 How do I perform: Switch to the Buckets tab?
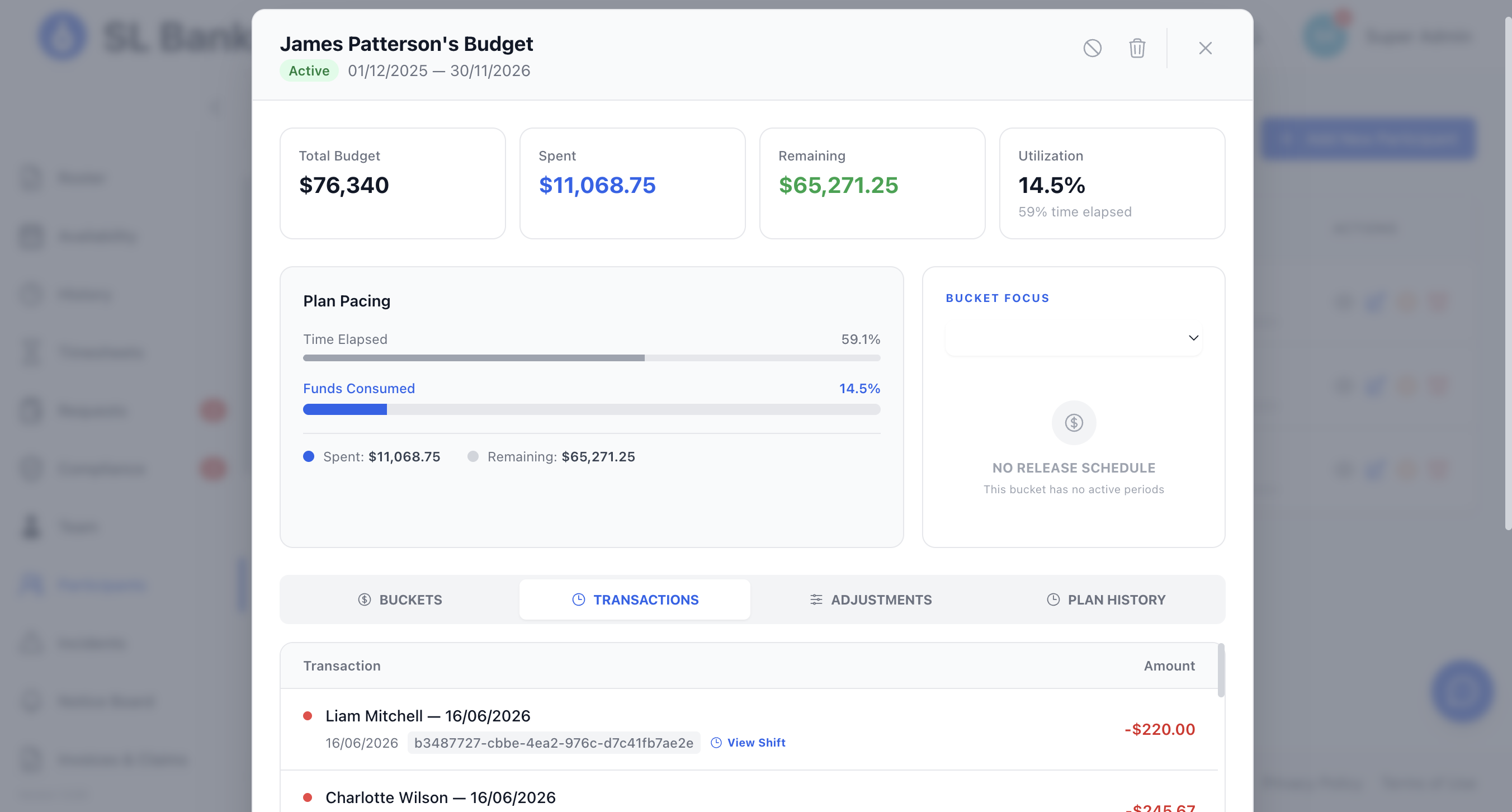point(400,599)
